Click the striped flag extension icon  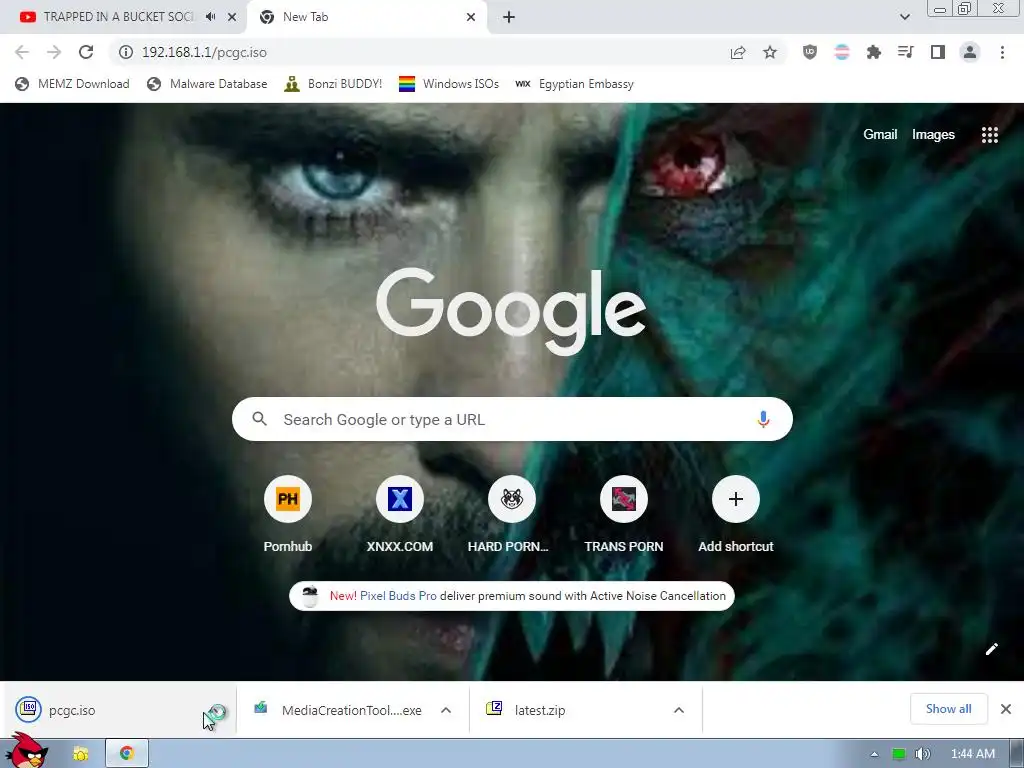pyautogui.click(x=842, y=52)
